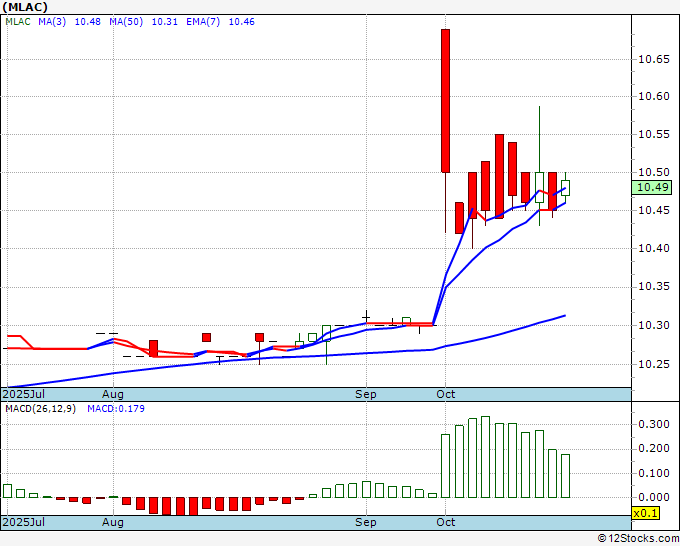Viewport: 680px width, 546px height.
Task: Click the highlighted current price 10.49
Action: (x=652, y=187)
